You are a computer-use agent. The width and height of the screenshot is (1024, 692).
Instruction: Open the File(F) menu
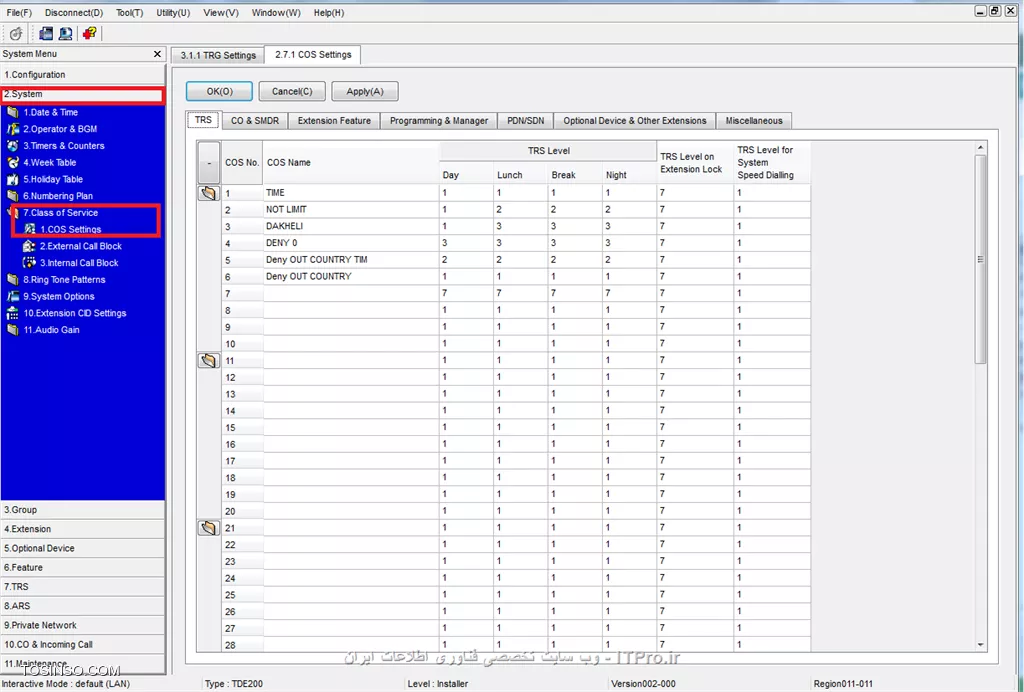click(x=19, y=12)
